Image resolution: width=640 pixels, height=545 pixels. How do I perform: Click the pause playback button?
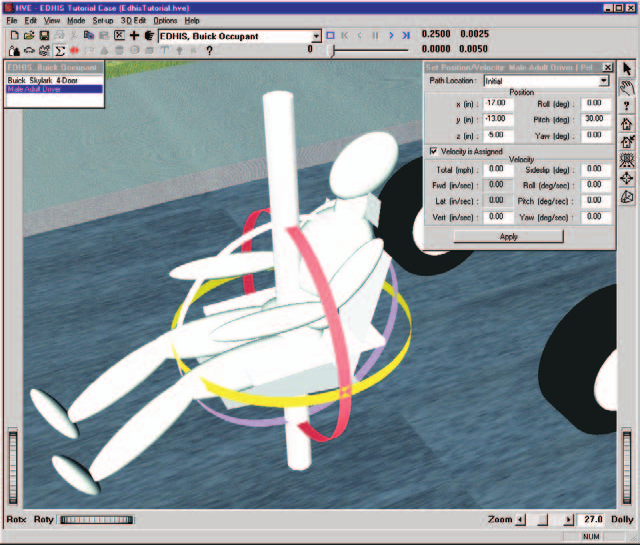tap(375, 36)
